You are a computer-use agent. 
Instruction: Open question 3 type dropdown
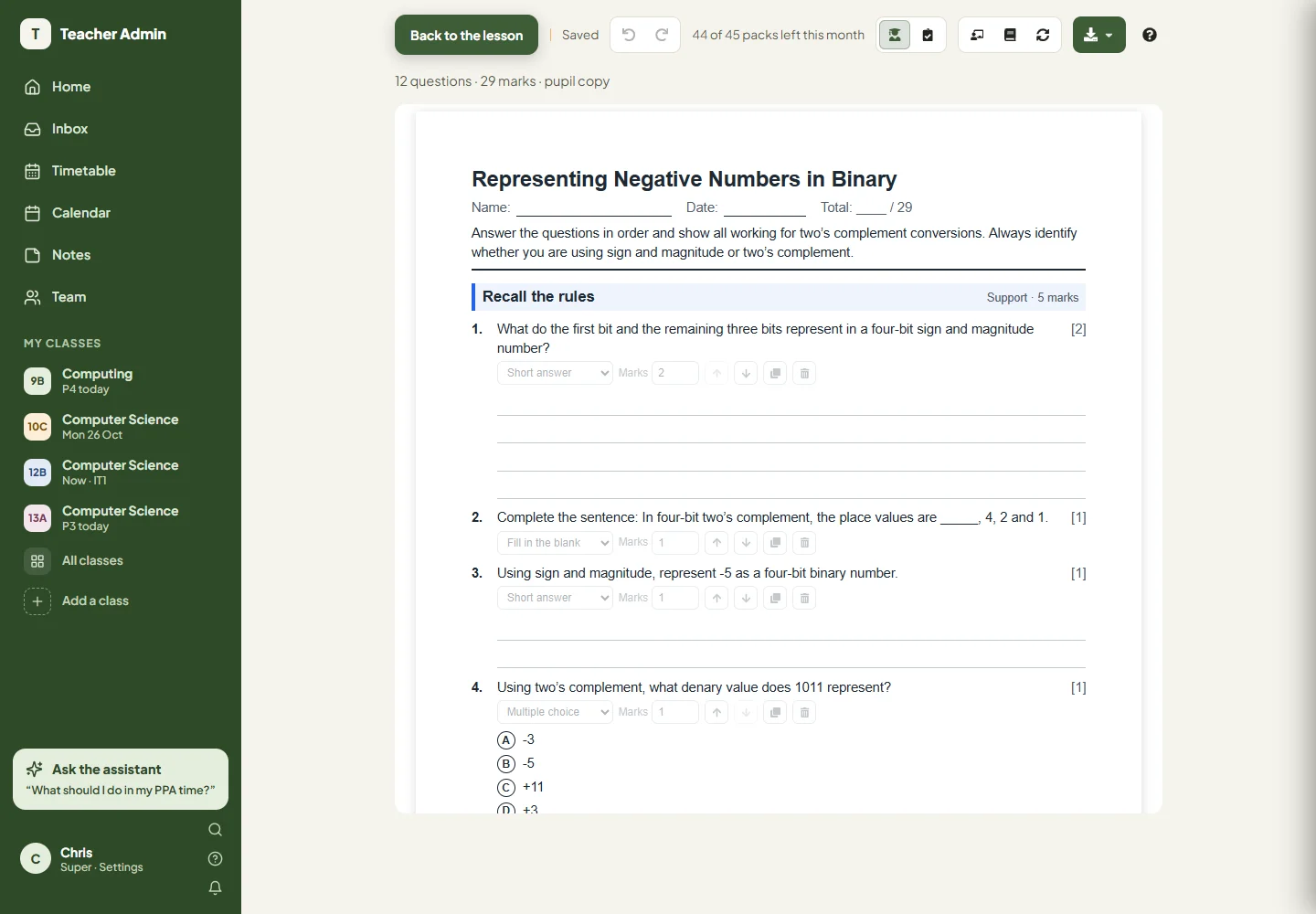click(555, 598)
